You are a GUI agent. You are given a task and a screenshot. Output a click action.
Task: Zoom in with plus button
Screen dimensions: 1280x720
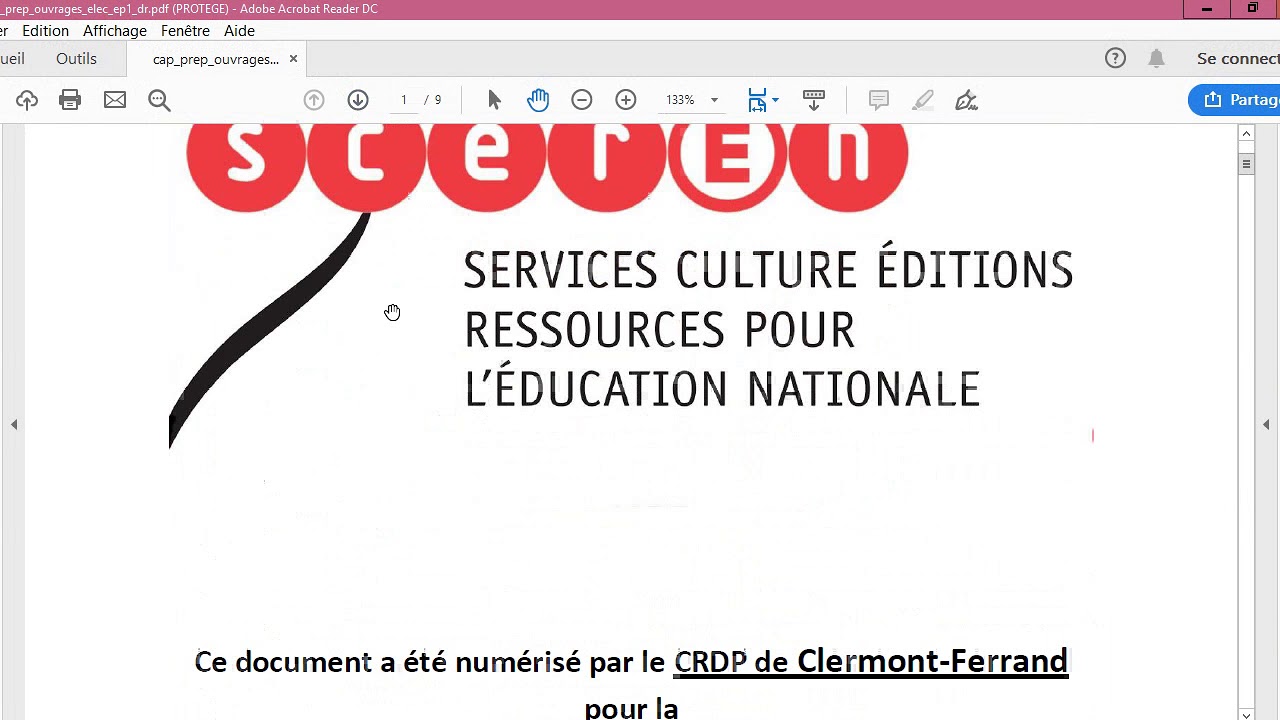click(x=626, y=100)
